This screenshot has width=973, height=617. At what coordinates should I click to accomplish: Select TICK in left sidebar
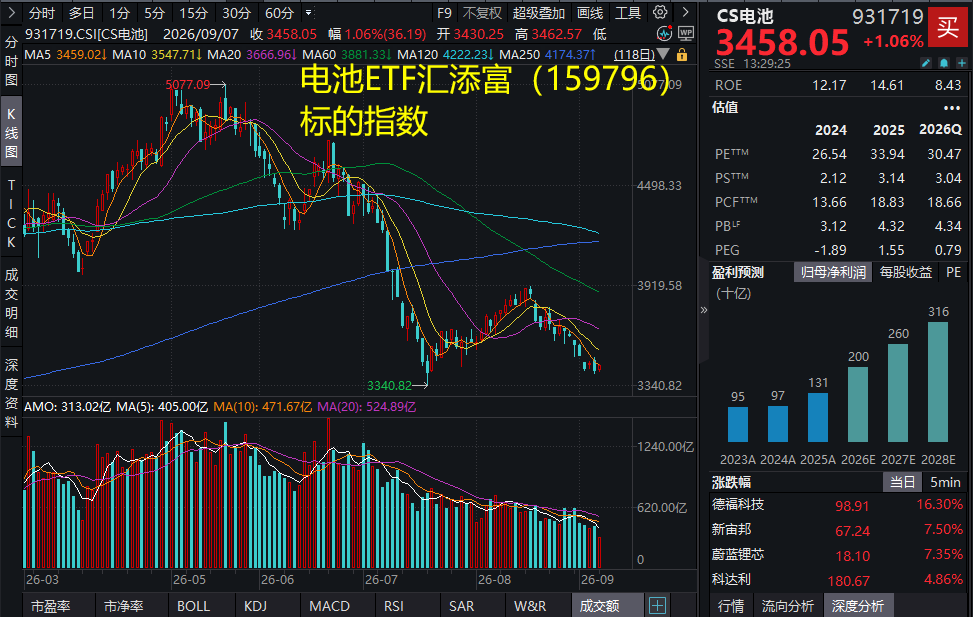(11, 214)
